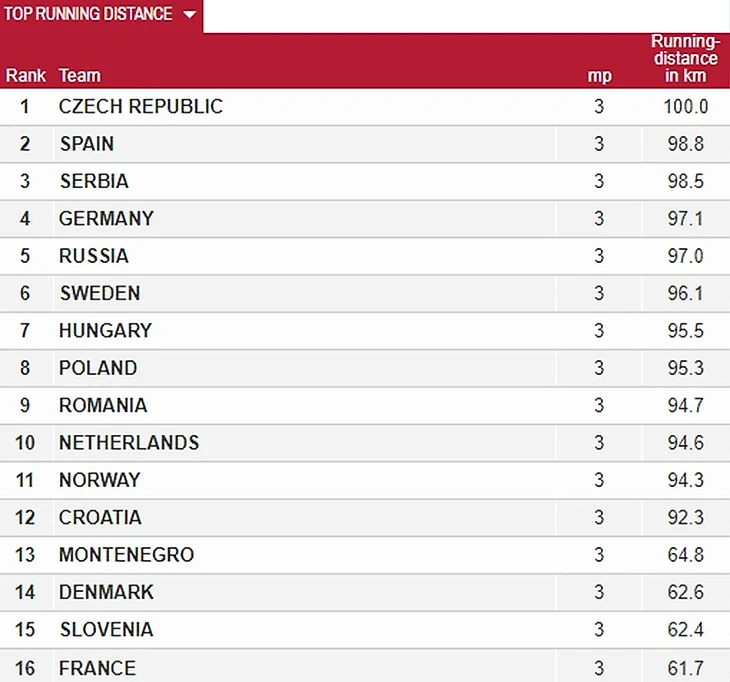
Task: Select the Top Running Distance tab label
Action: coord(88,15)
